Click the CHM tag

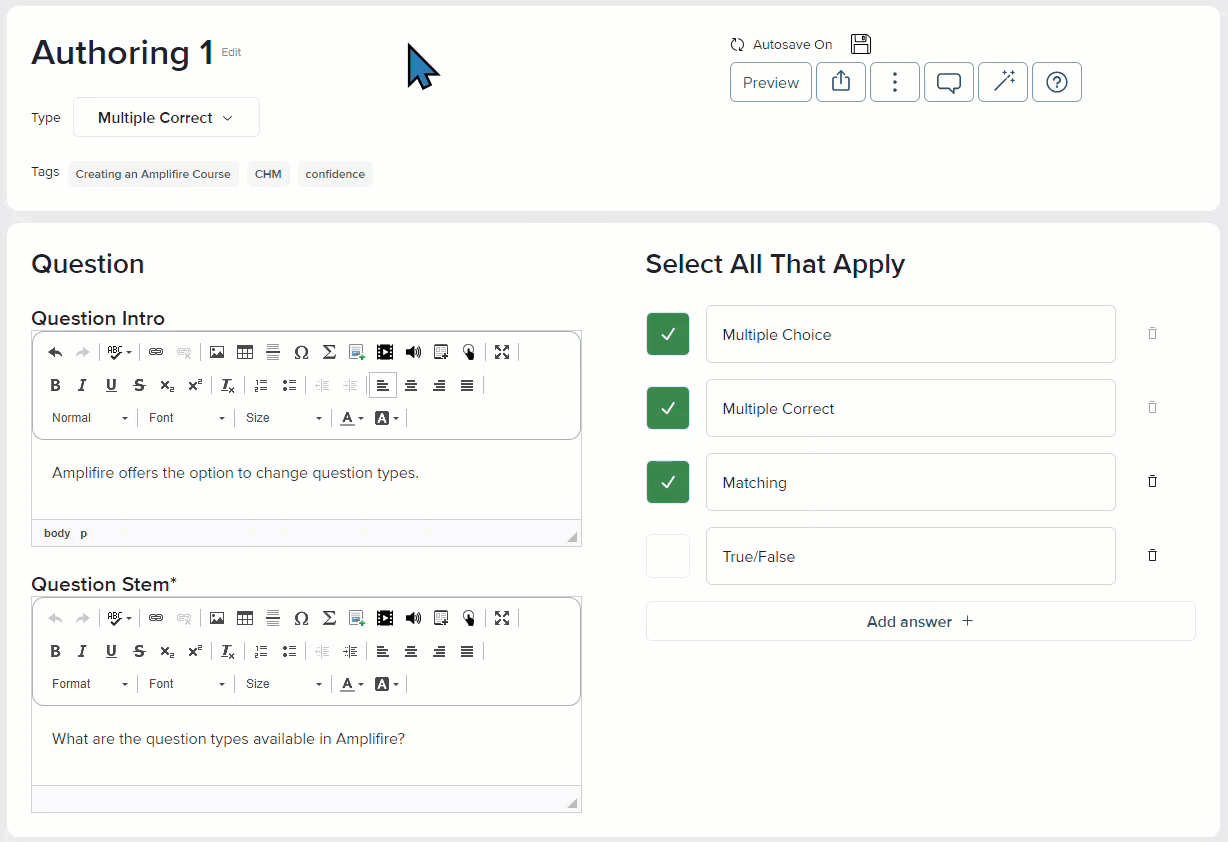(x=268, y=174)
